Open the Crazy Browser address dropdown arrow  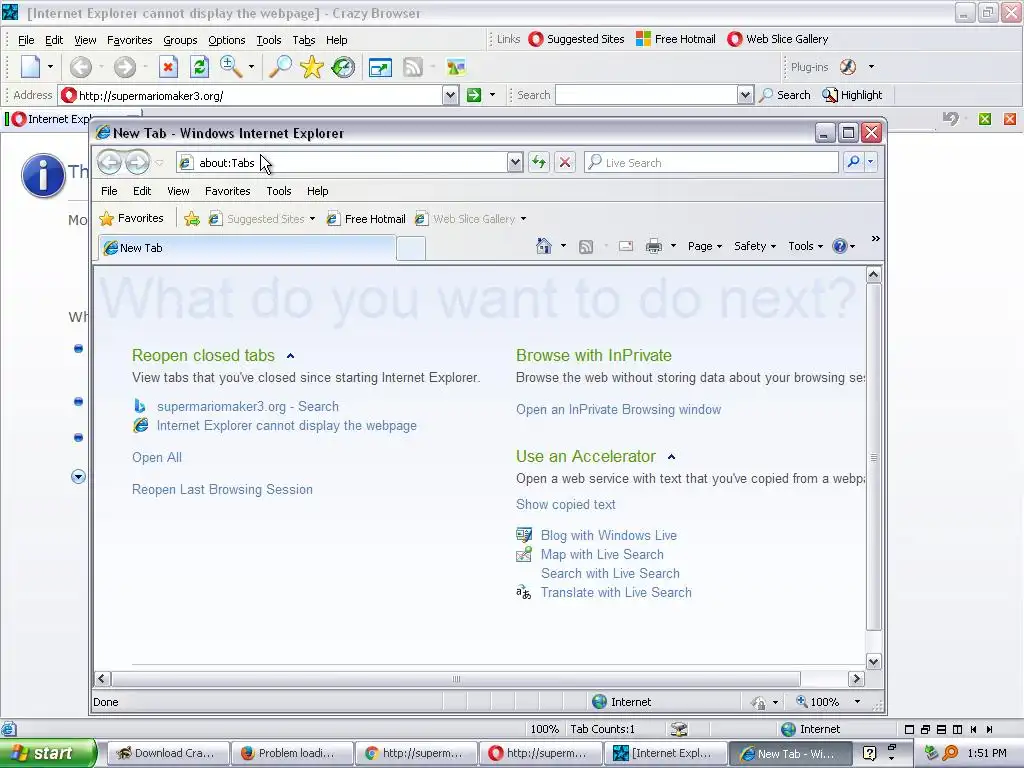[x=450, y=95]
